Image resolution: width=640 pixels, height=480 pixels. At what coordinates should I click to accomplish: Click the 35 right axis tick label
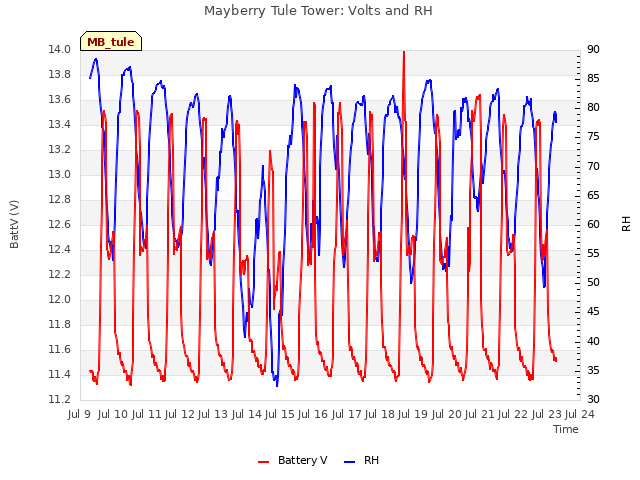[x=593, y=370]
